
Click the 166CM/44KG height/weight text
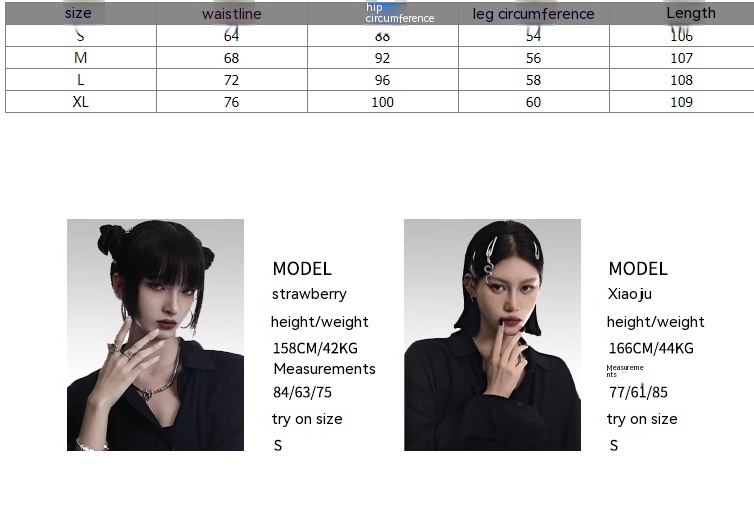click(651, 348)
